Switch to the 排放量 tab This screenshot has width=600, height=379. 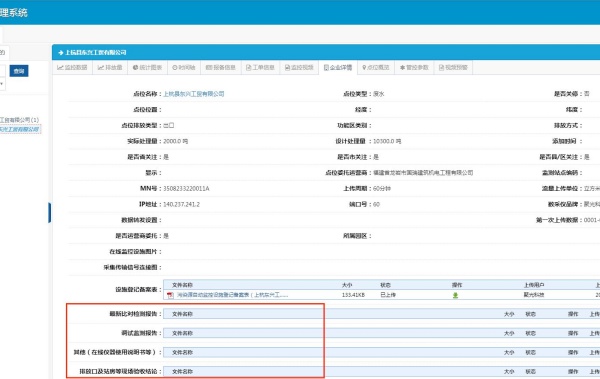[110, 67]
